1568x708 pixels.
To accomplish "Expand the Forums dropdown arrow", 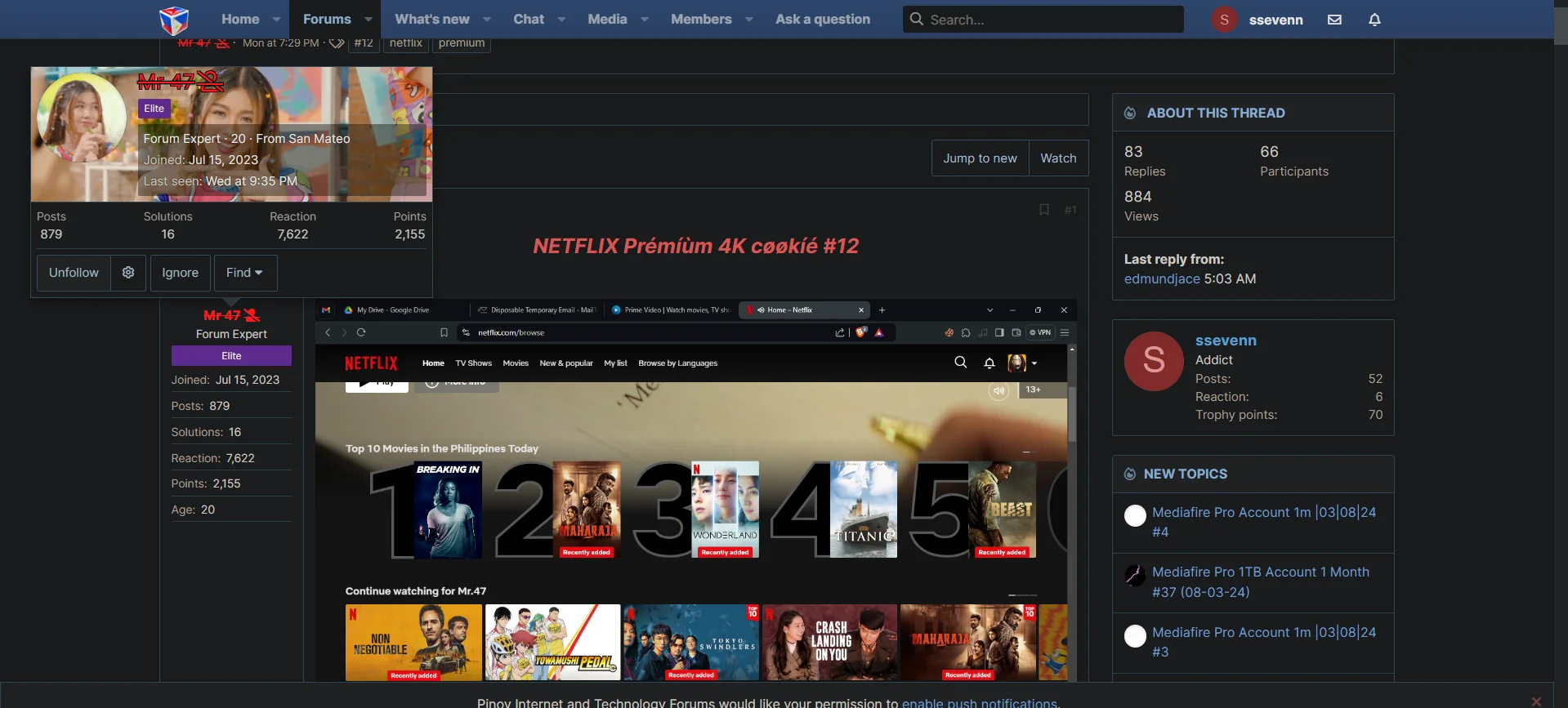I will (369, 20).
